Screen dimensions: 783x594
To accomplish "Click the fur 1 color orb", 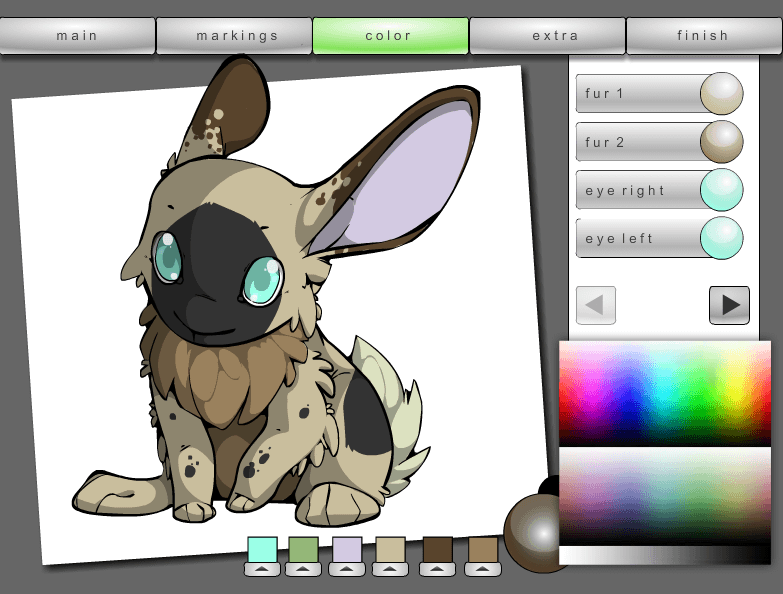I will [722, 93].
